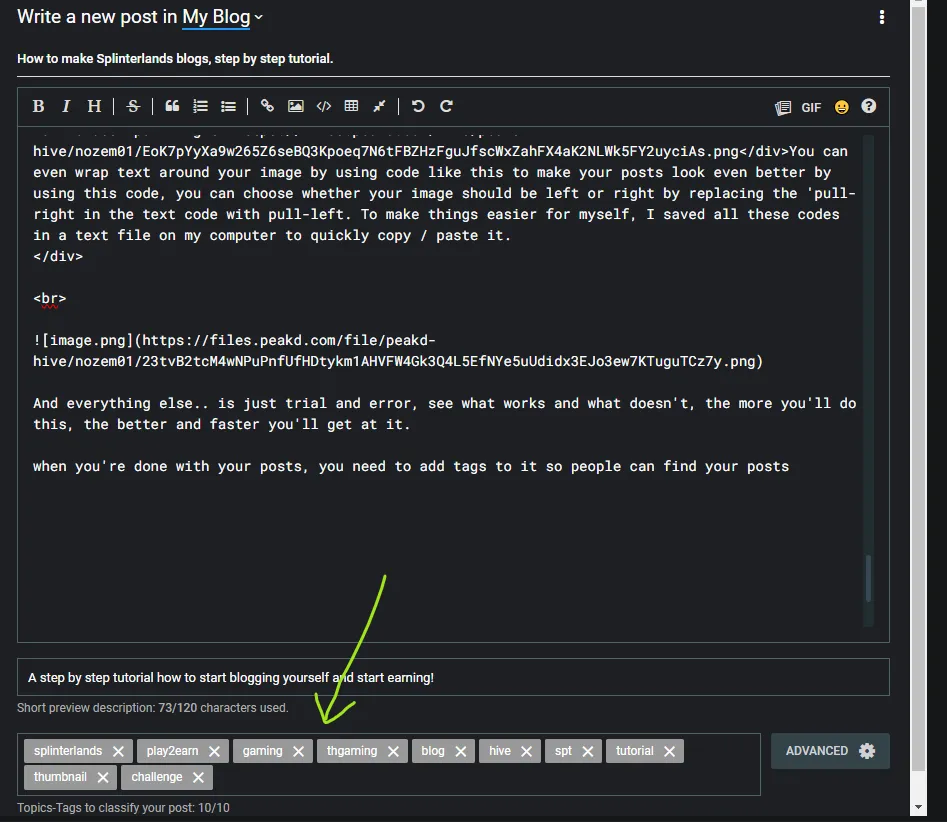
Task: Click the tutorial tag label
Action: point(634,751)
